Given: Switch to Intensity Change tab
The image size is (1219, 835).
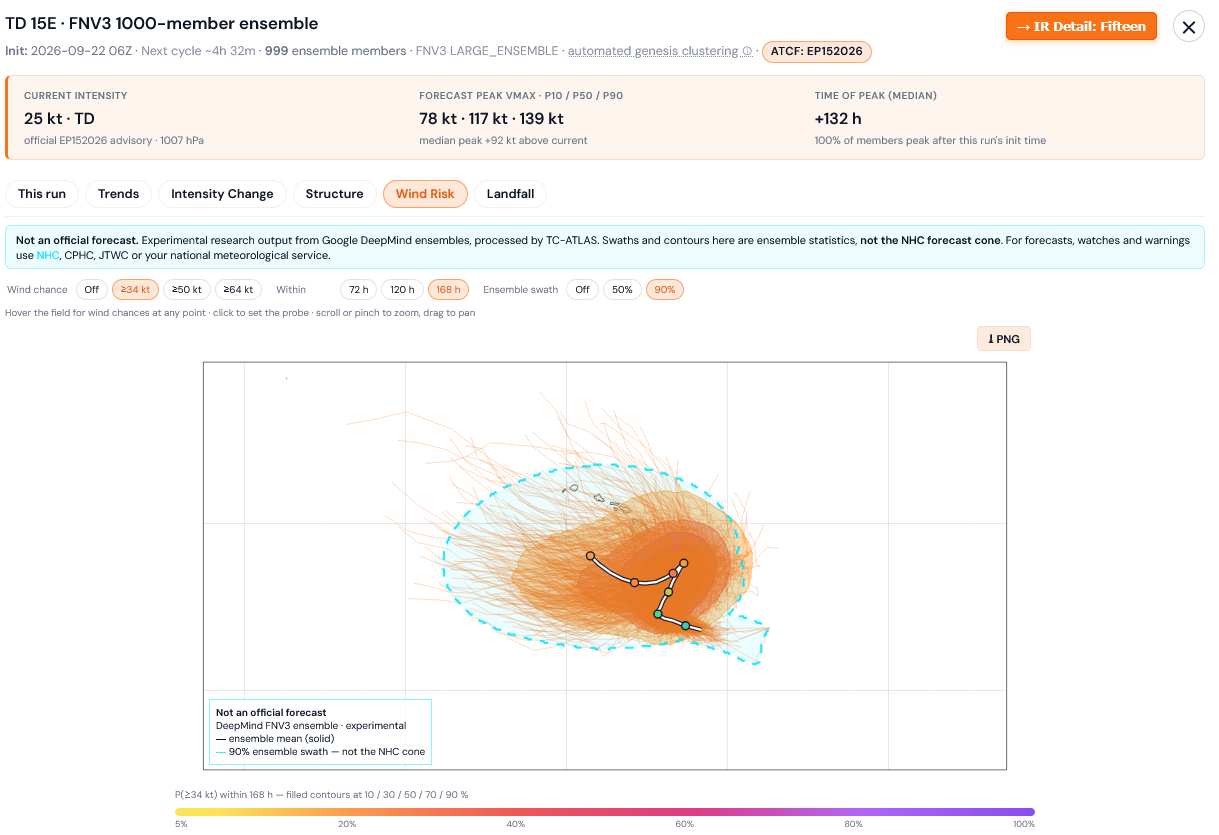Looking at the screenshot, I should pyautogui.click(x=222, y=194).
